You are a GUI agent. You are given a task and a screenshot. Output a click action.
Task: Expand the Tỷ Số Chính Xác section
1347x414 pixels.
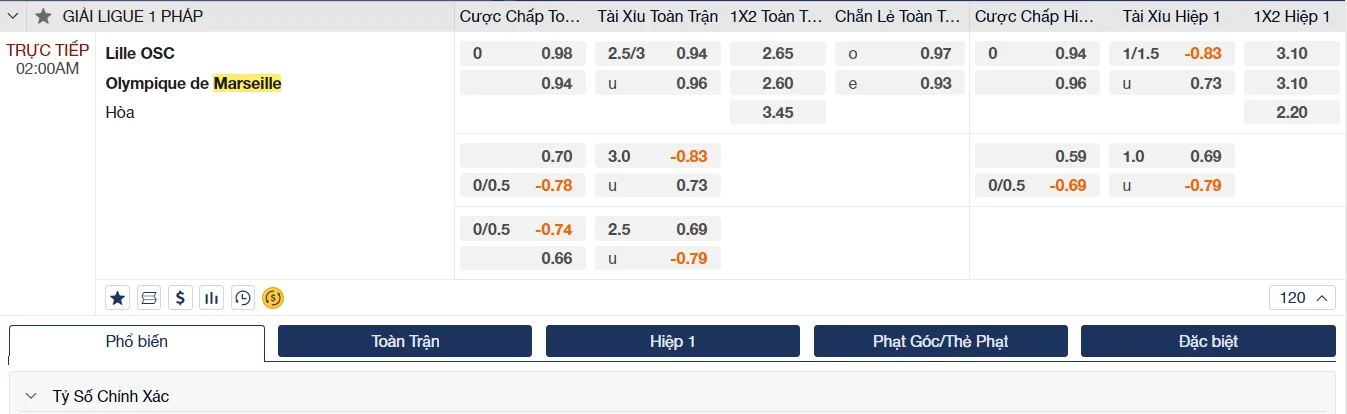[32, 396]
